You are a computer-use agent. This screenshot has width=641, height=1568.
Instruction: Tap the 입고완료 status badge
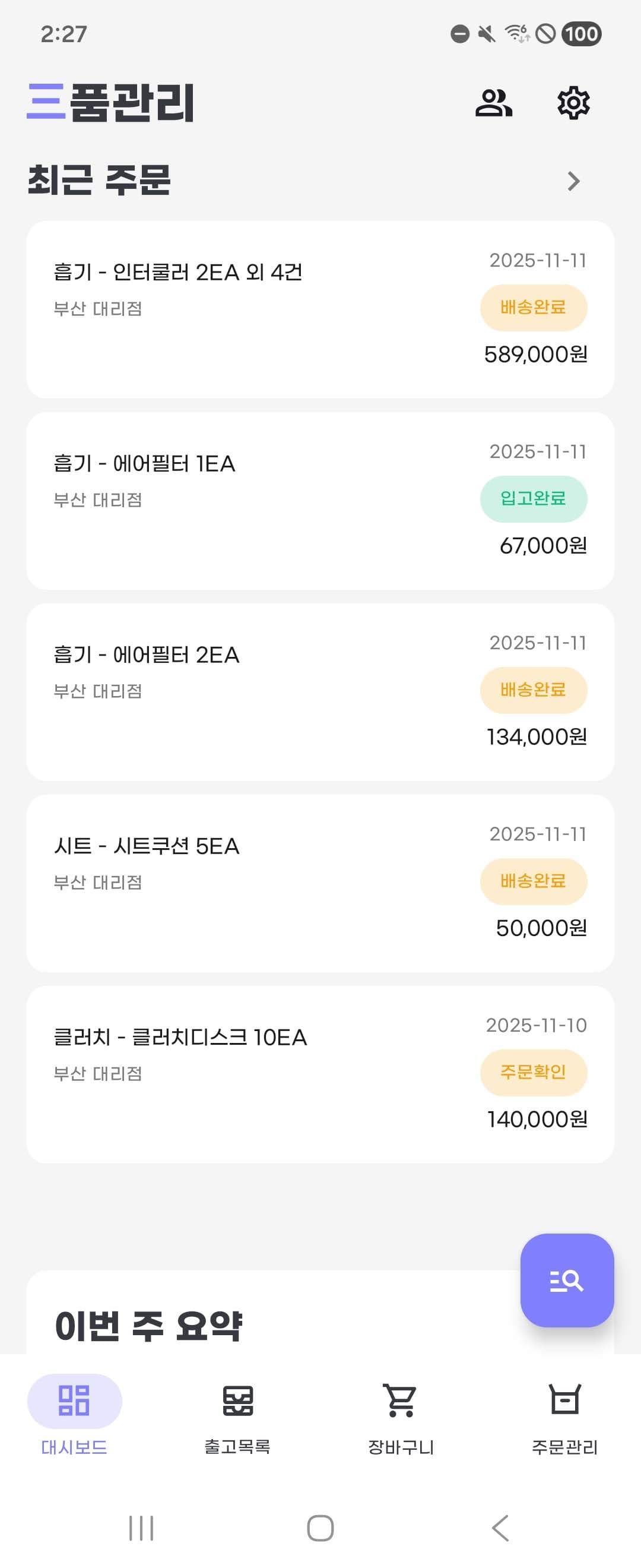tap(534, 498)
